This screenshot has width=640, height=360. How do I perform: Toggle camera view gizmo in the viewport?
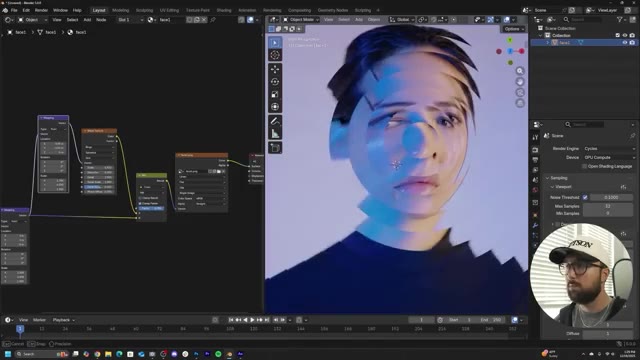point(520,92)
